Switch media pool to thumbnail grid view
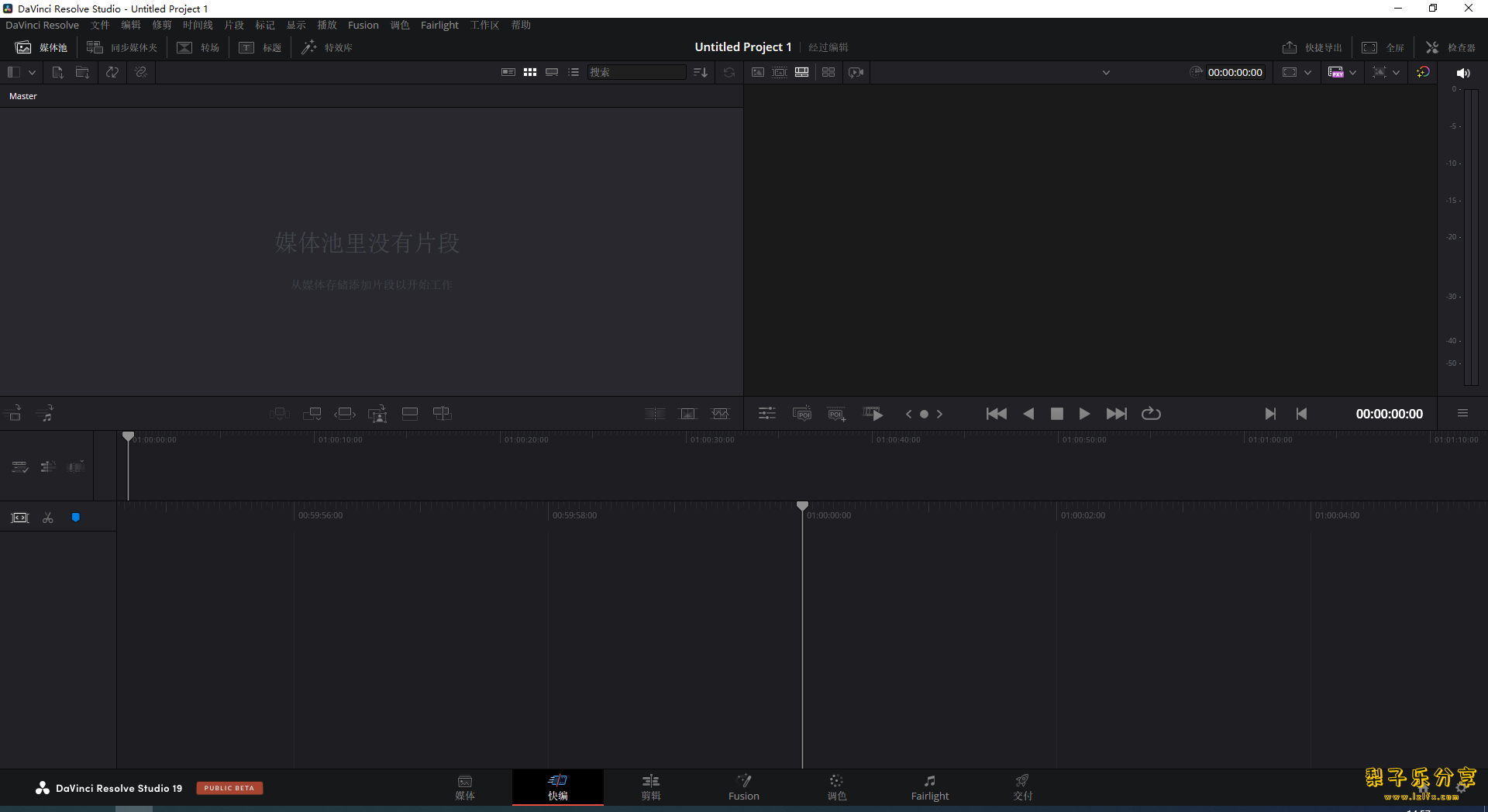 pyautogui.click(x=530, y=72)
